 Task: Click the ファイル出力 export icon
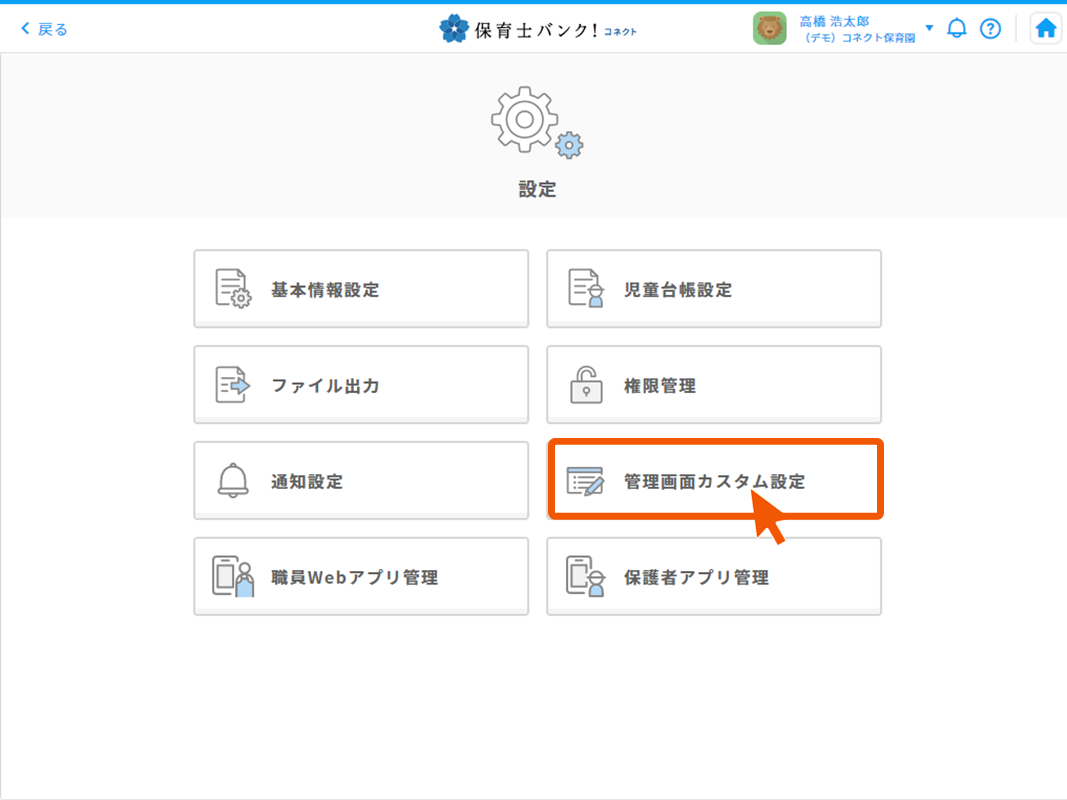coord(233,385)
